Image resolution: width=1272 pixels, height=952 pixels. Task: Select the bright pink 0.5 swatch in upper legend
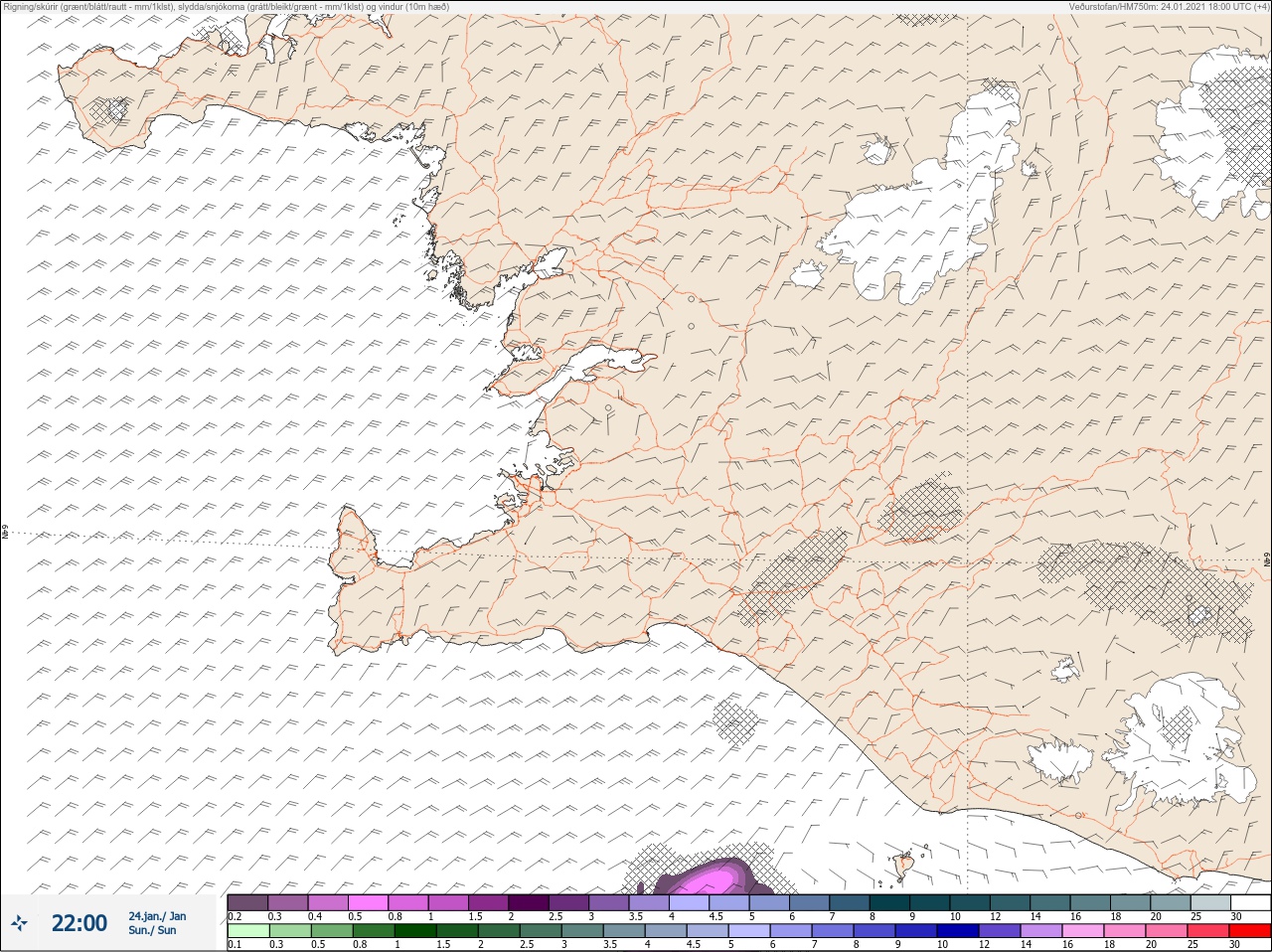pos(368,902)
